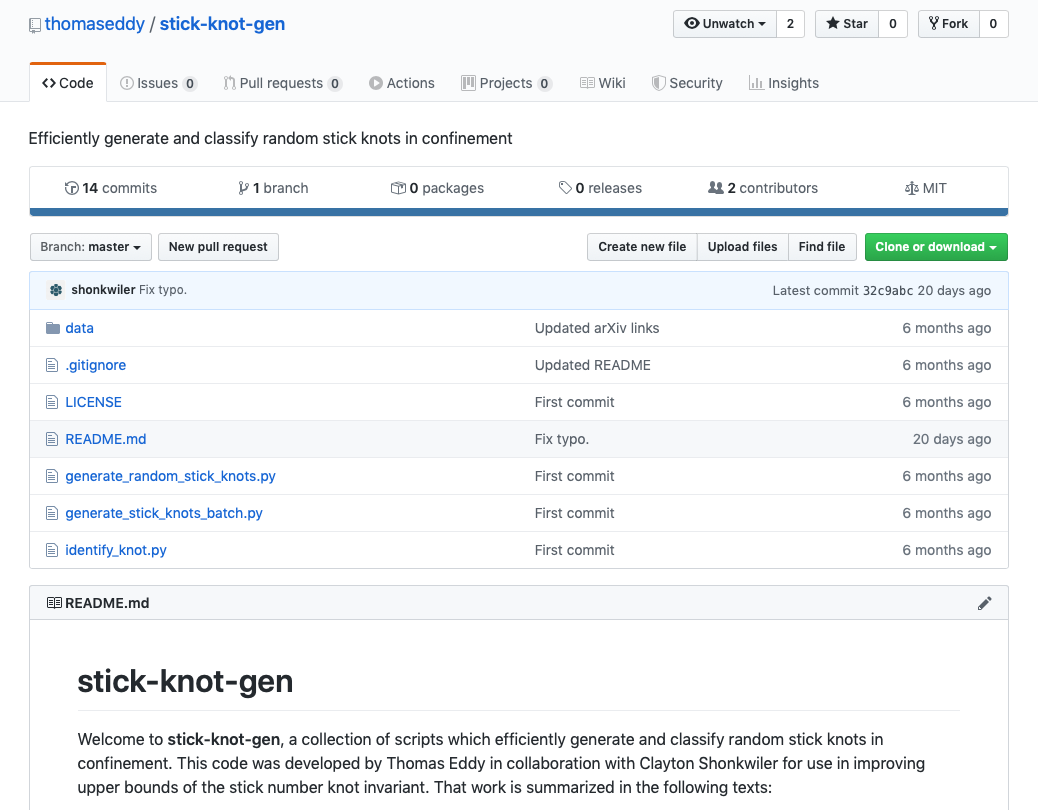Open the Security tab
The image size is (1038, 810).
[687, 83]
